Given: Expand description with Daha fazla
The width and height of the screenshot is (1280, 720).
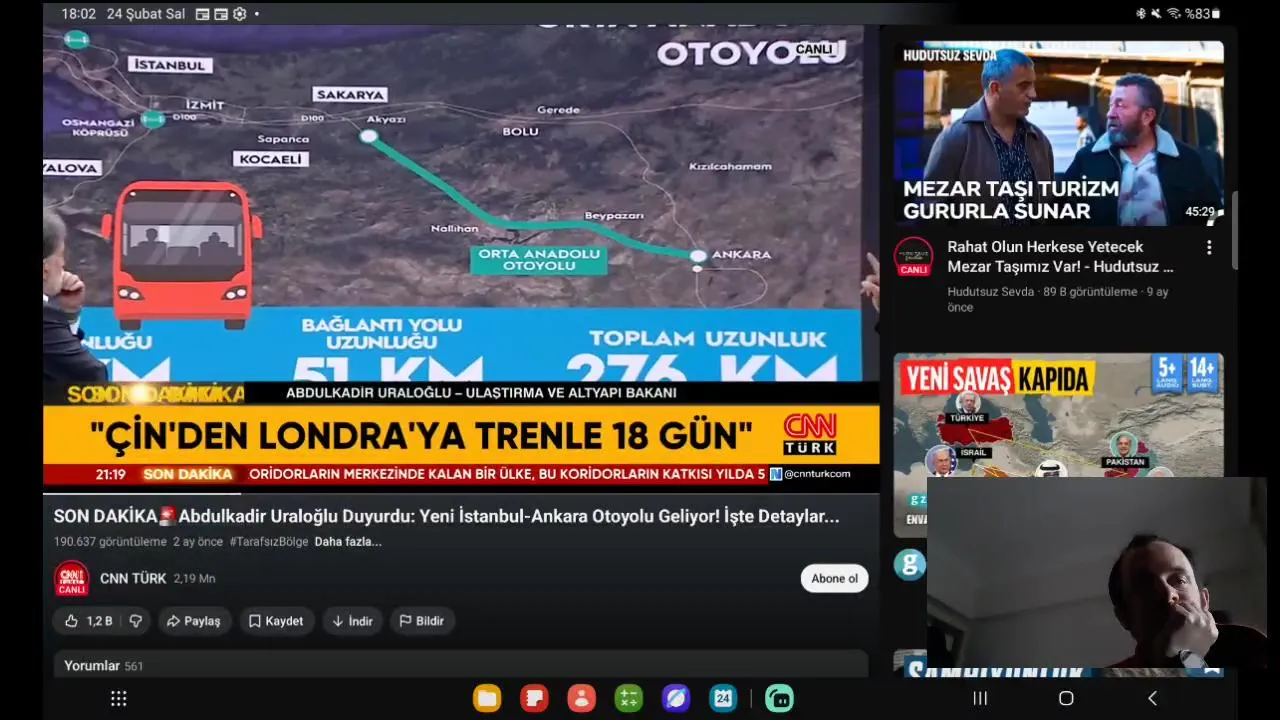Looking at the screenshot, I should (x=348, y=542).
